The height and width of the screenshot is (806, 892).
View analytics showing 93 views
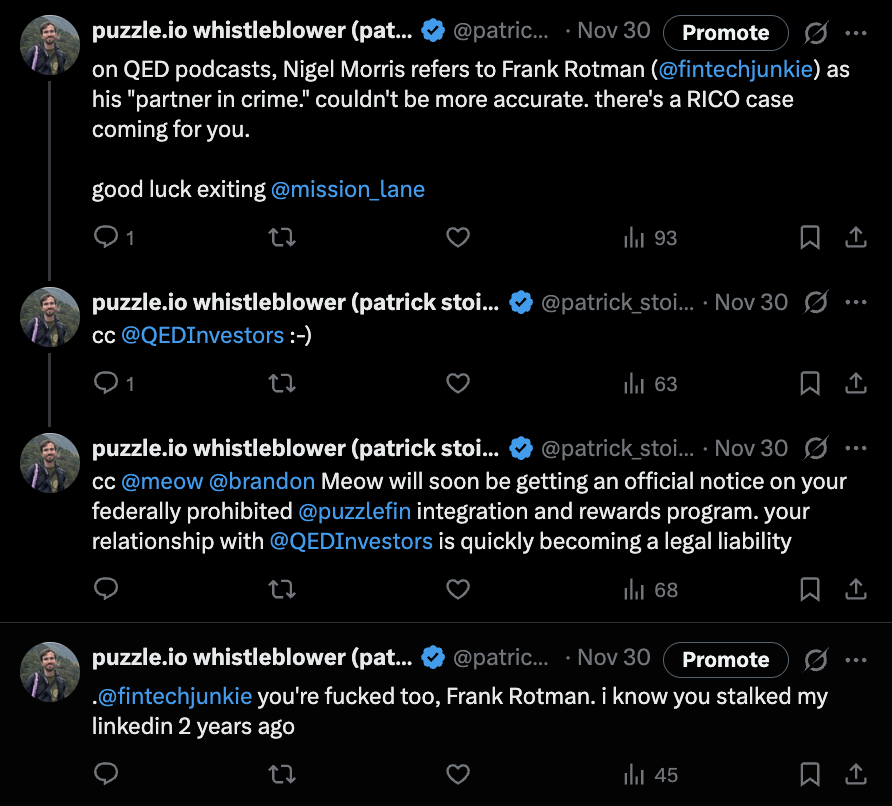pyautogui.click(x=650, y=237)
